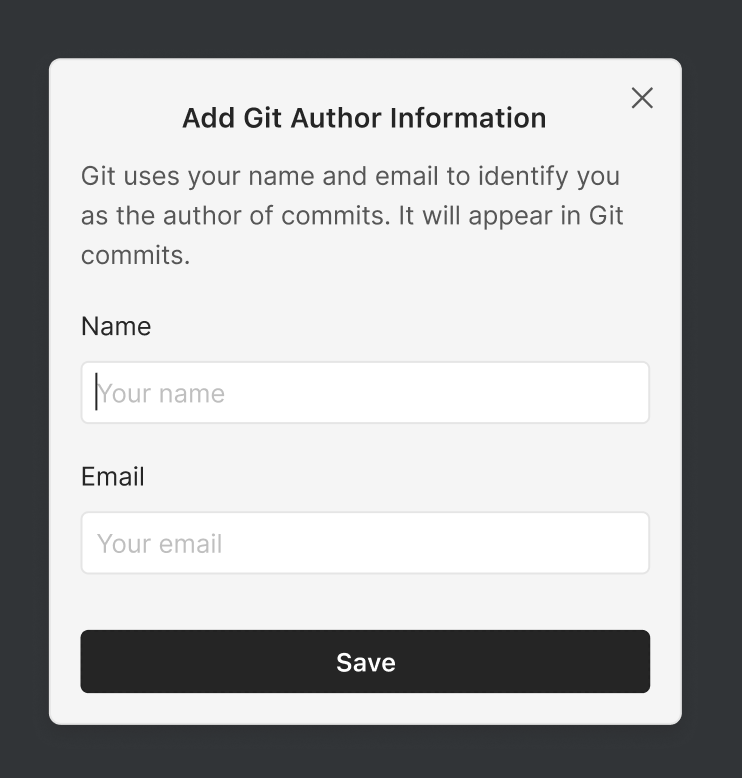Click the "Your name" placeholder text
742x778 pixels.
[x=161, y=393]
